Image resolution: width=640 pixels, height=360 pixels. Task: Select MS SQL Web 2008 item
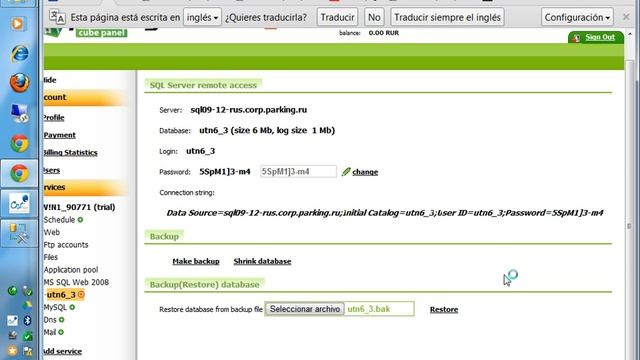76,282
